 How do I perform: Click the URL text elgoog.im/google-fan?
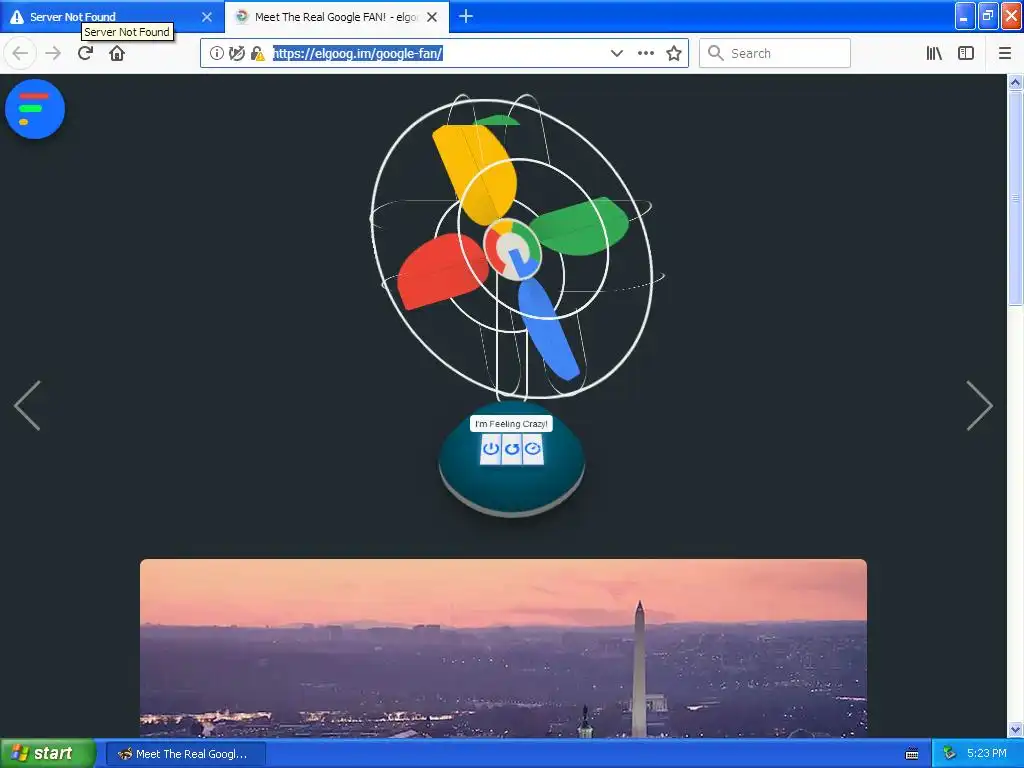click(357, 53)
